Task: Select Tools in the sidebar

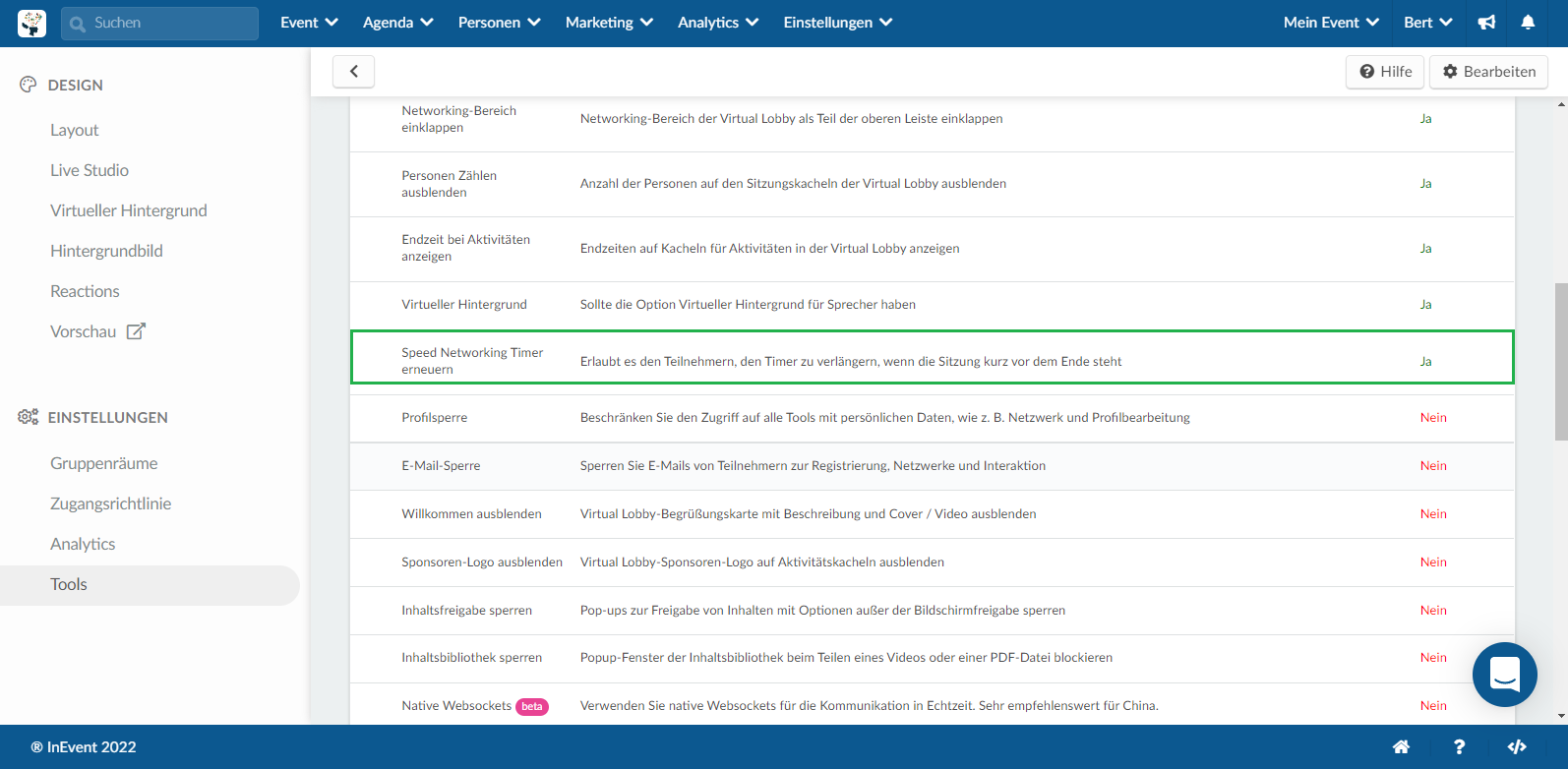Action: pos(150,585)
